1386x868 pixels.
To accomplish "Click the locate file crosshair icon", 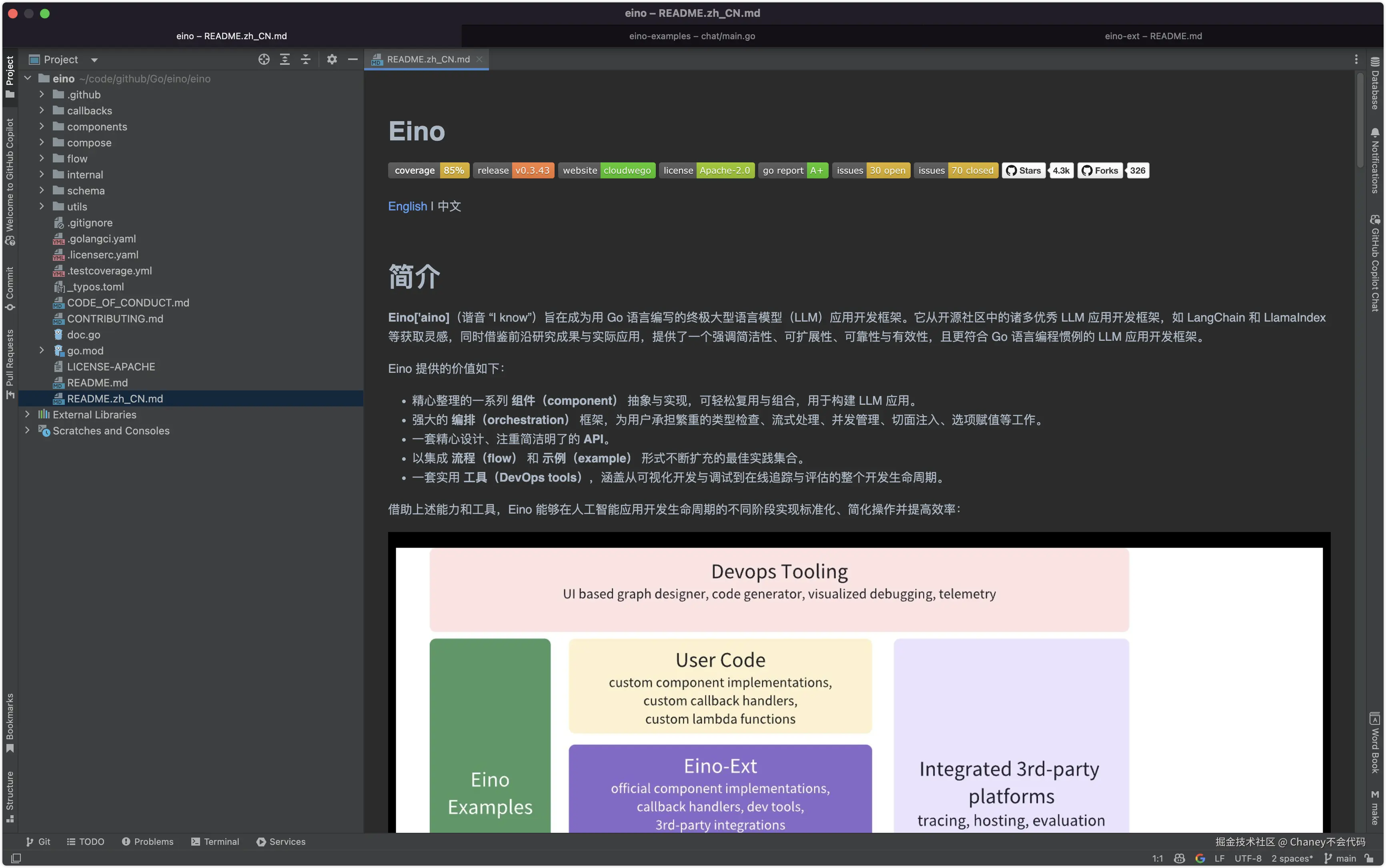I will 264,59.
